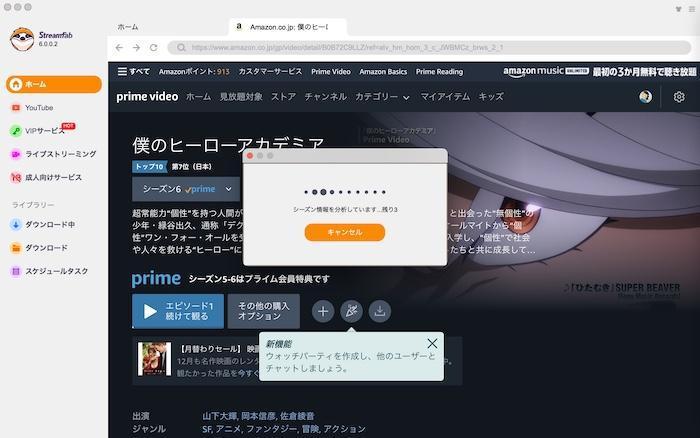
Task: Open the 冒険 genre link
Action: coord(310,429)
